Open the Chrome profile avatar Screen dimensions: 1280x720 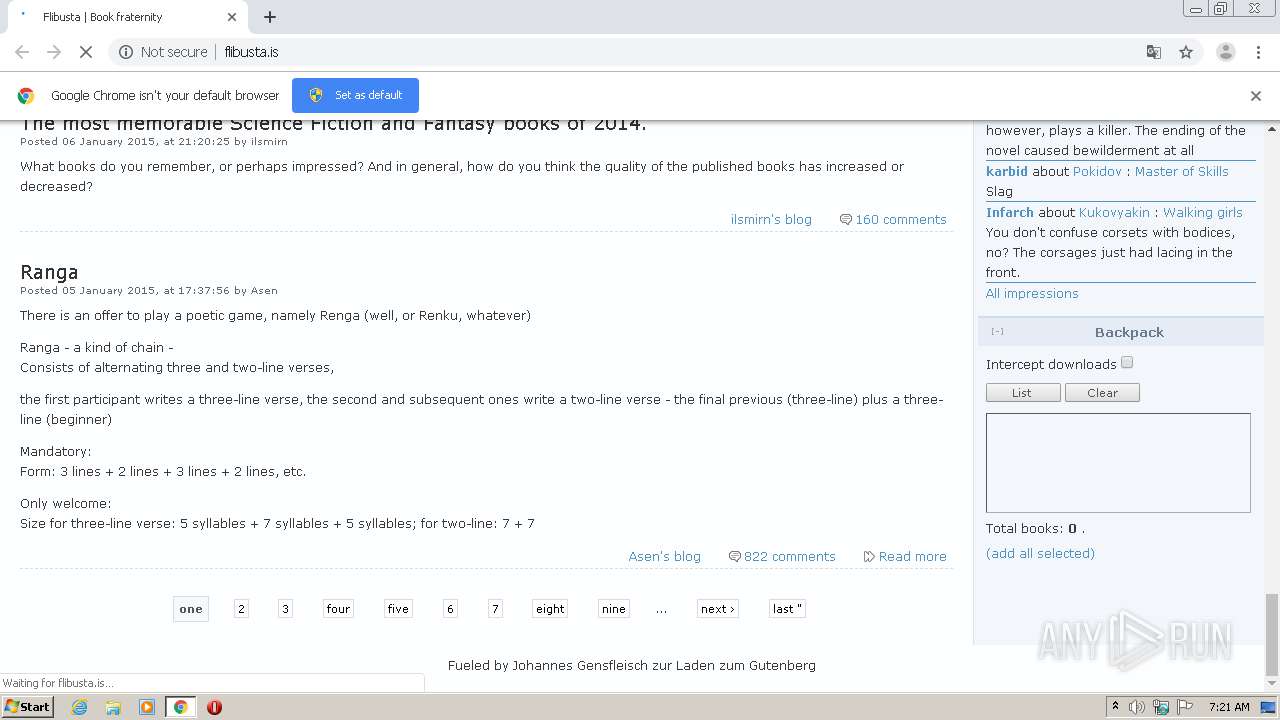point(1226,52)
